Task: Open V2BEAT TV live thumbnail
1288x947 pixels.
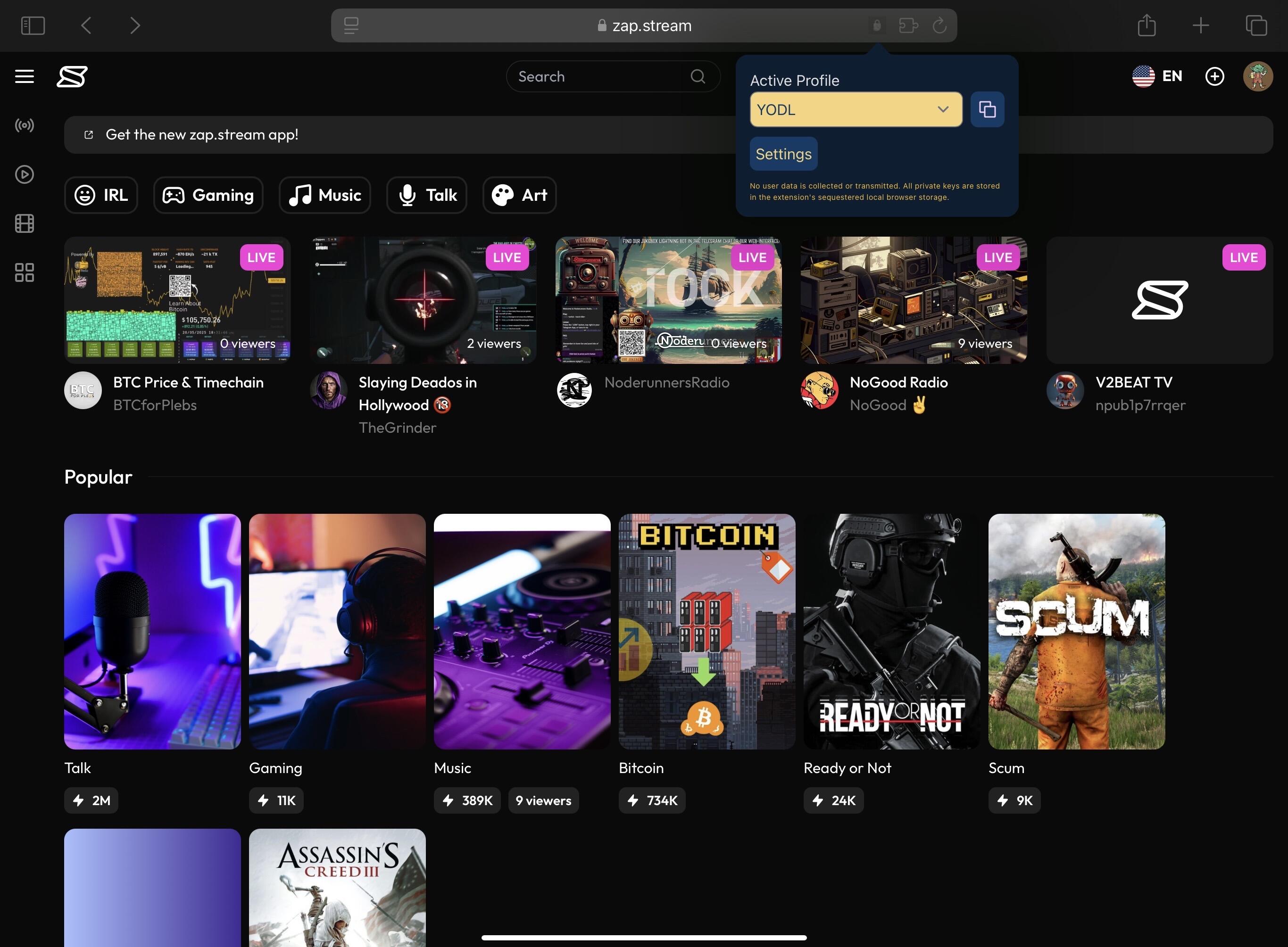Action: click(x=1160, y=300)
